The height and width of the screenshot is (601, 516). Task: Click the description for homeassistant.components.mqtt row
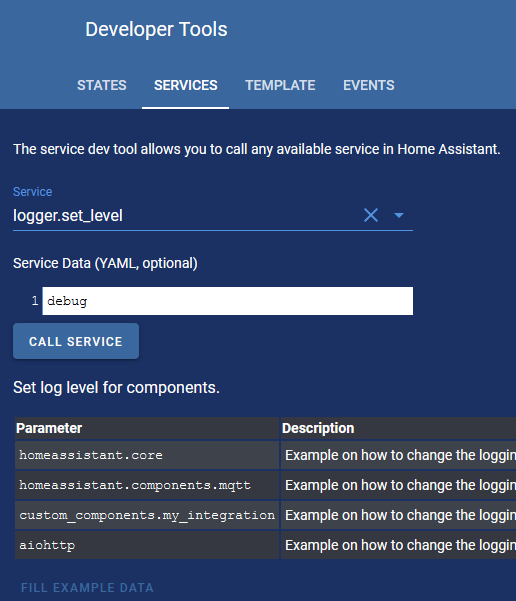(x=400, y=485)
